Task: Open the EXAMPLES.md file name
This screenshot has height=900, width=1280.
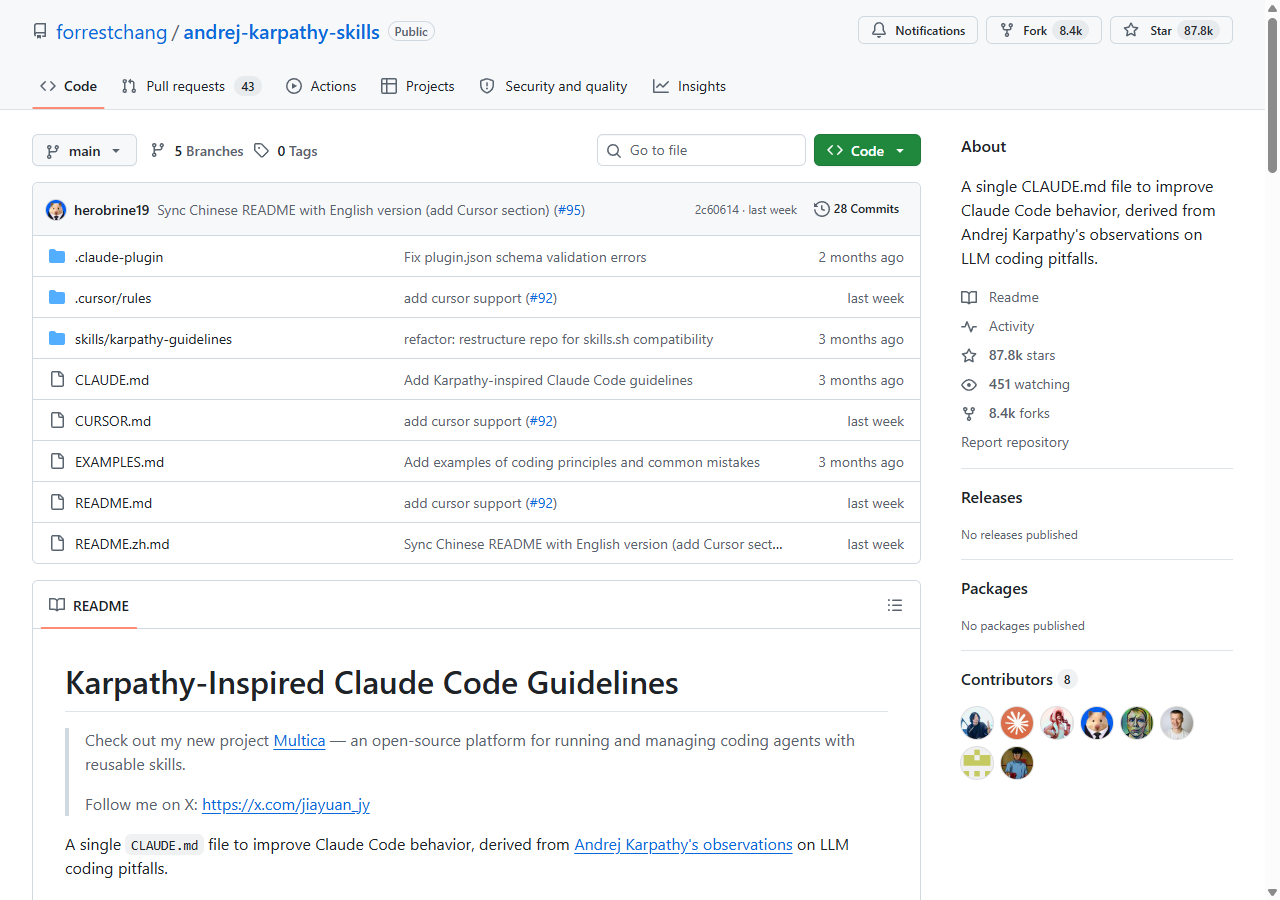Action: coord(119,462)
